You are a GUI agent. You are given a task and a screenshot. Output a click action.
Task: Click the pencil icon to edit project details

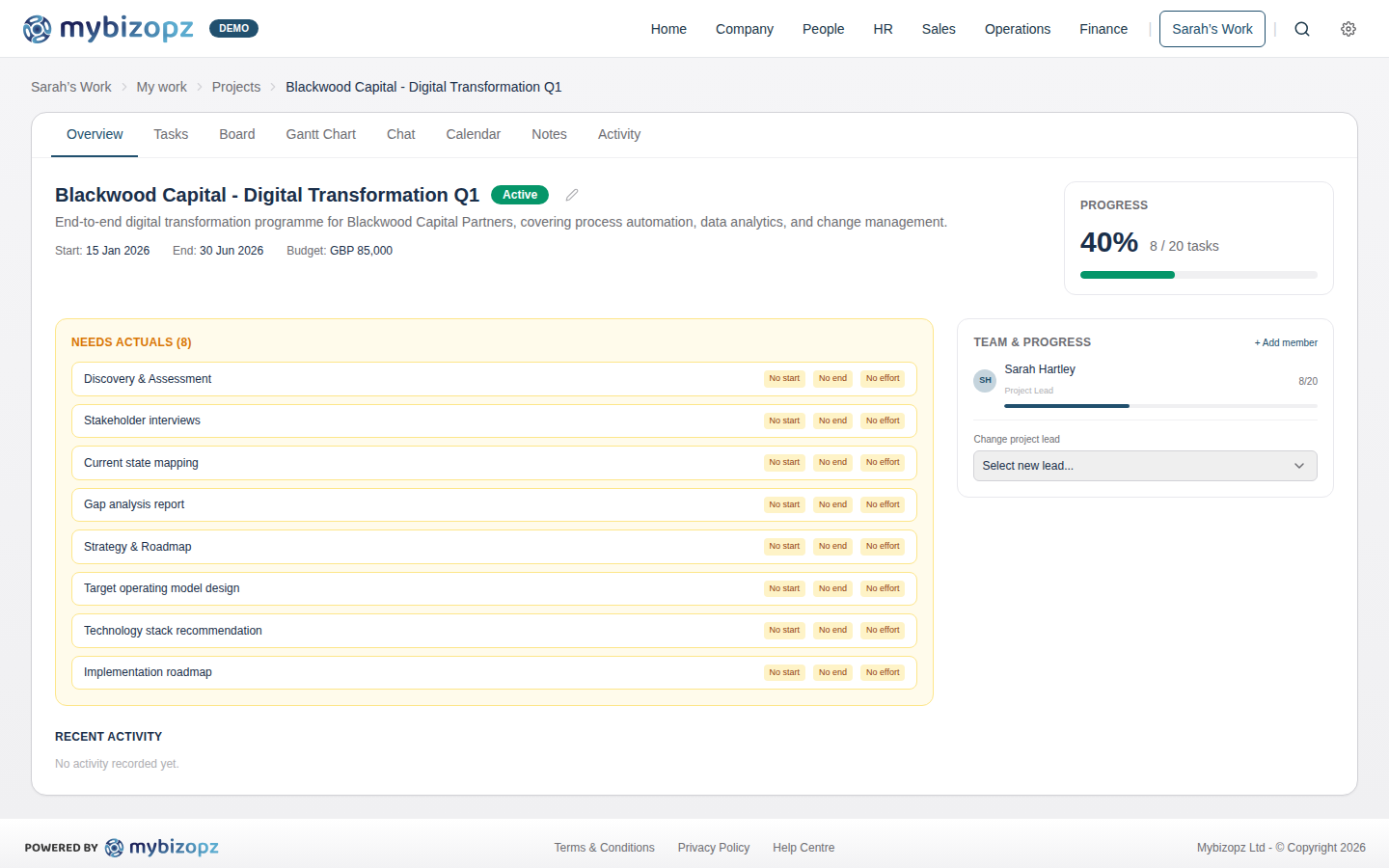pyautogui.click(x=571, y=194)
